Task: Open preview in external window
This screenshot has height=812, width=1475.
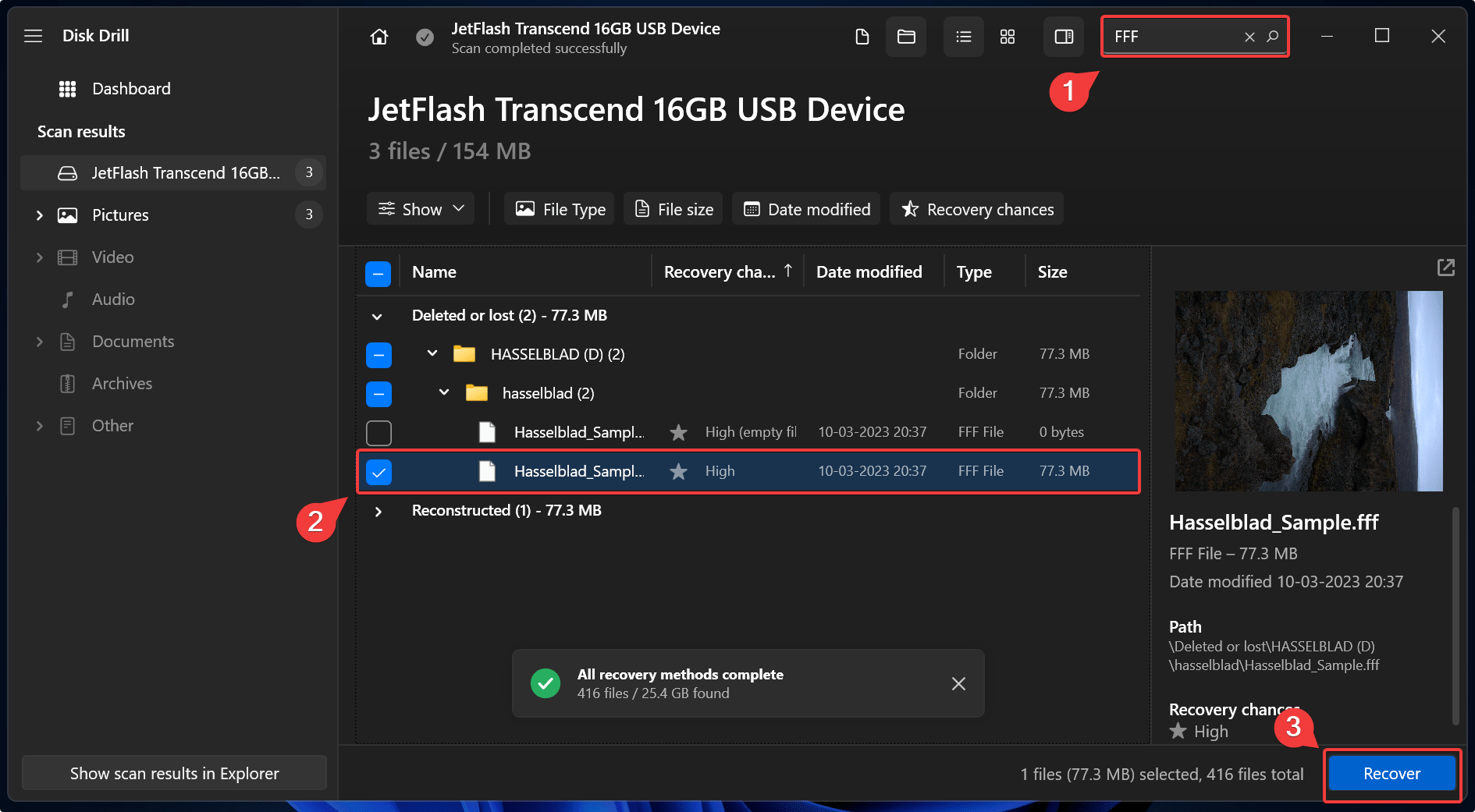Action: click(1445, 268)
